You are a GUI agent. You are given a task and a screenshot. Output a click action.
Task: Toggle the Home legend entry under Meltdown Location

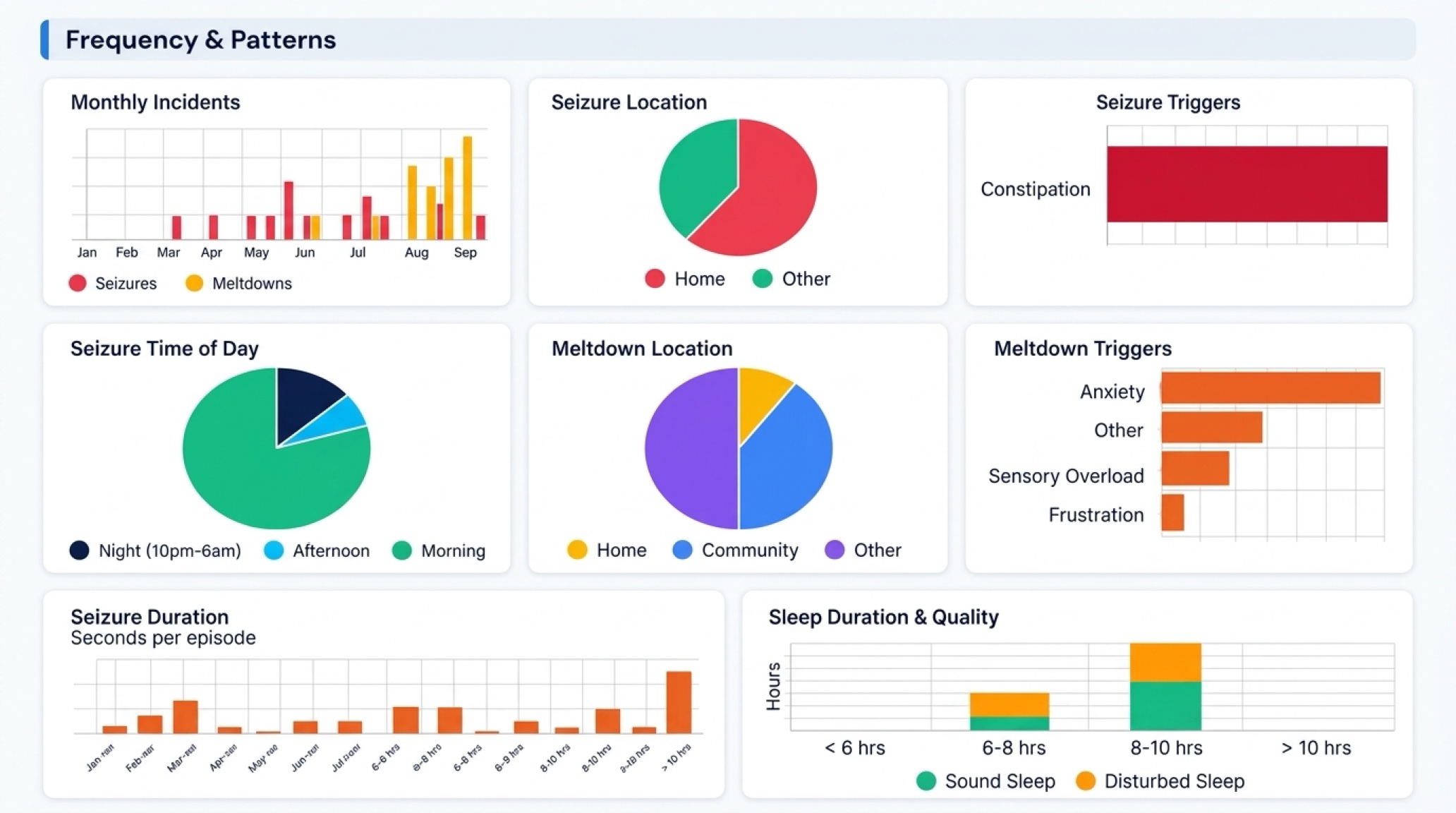pos(607,550)
